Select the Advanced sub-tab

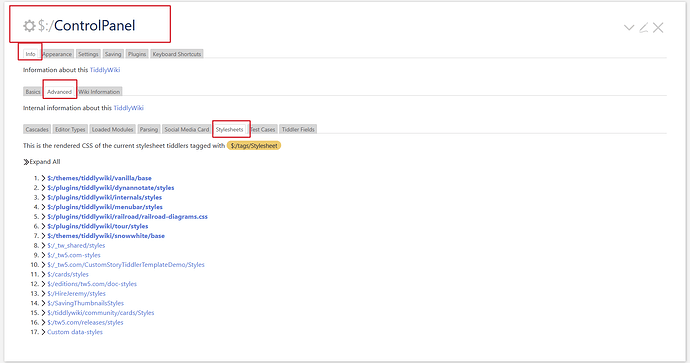pos(59,92)
